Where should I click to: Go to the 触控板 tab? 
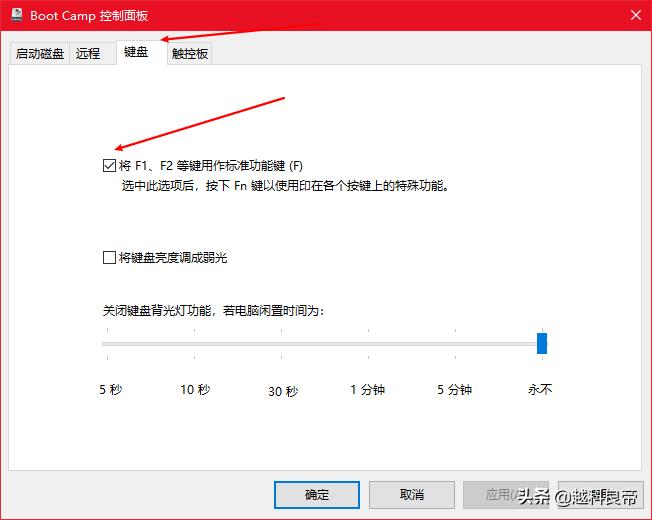190,54
